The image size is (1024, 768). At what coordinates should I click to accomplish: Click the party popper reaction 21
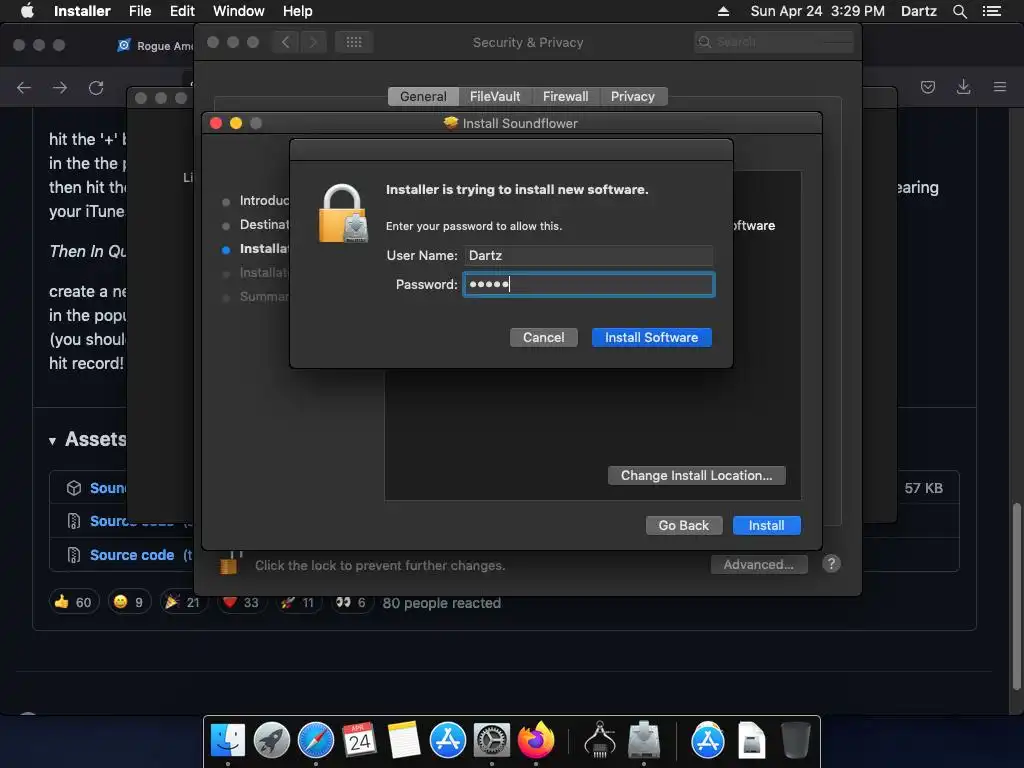tap(184, 602)
